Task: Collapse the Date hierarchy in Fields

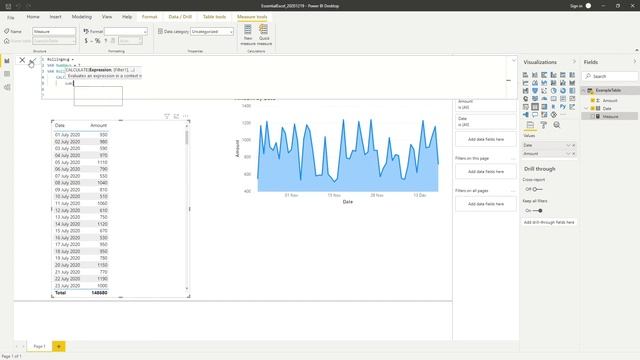Action: [587, 109]
